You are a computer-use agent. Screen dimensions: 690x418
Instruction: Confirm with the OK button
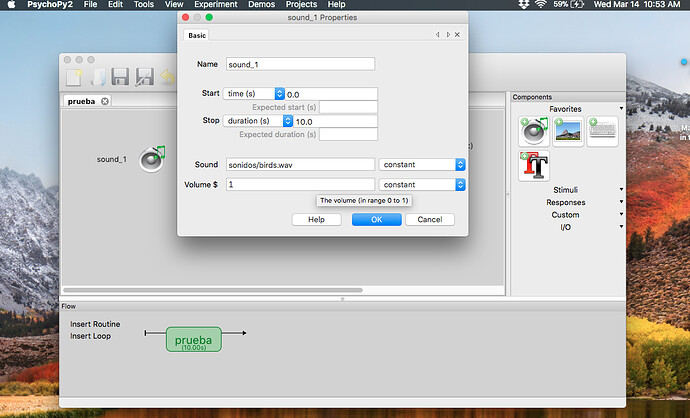click(x=377, y=220)
